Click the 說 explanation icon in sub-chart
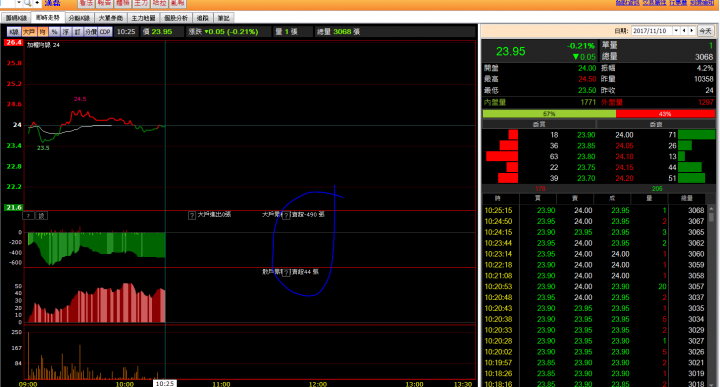Screen dimensions: 720x387 [41, 215]
